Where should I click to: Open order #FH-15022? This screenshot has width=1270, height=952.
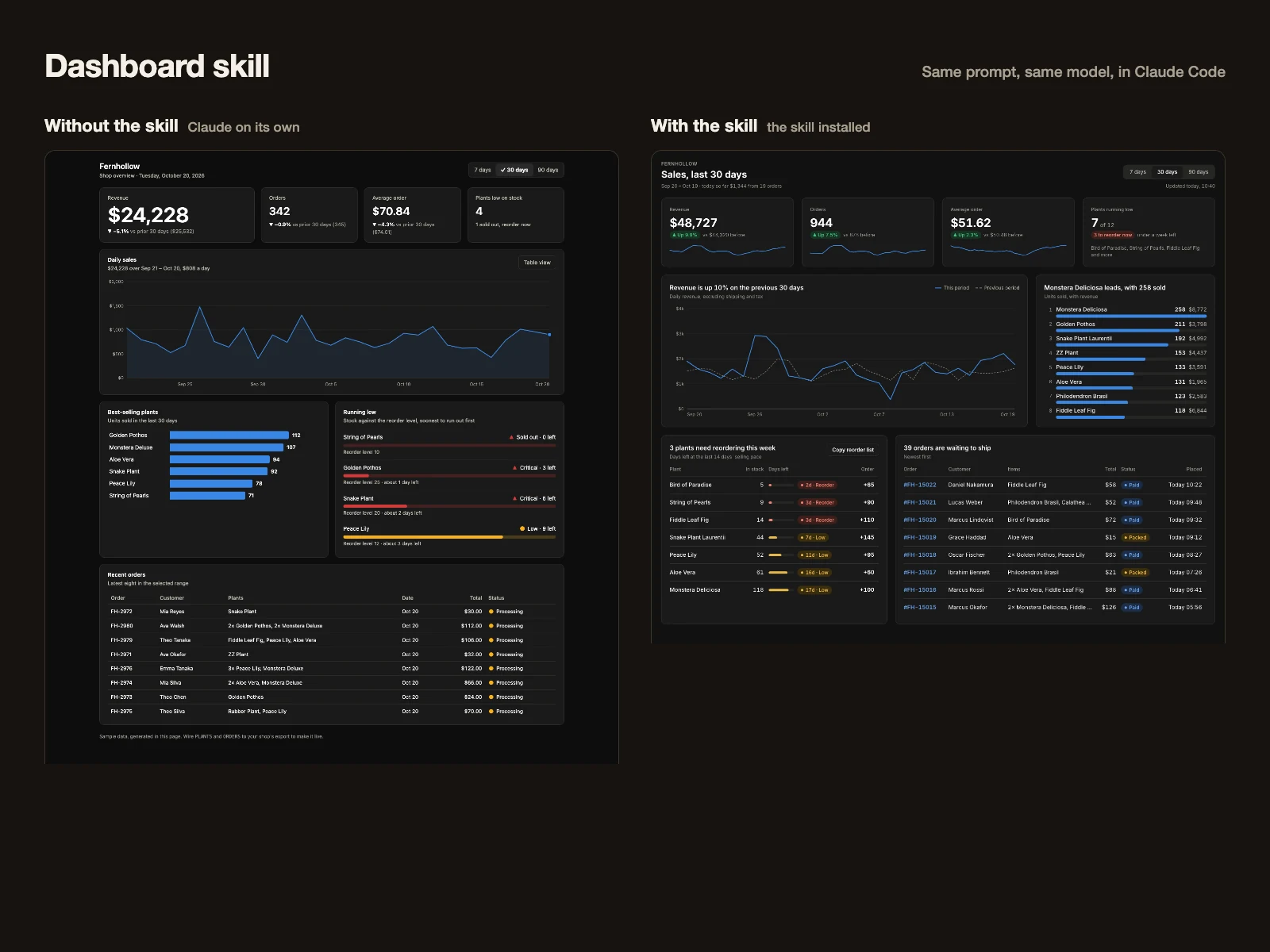pyautogui.click(x=920, y=485)
